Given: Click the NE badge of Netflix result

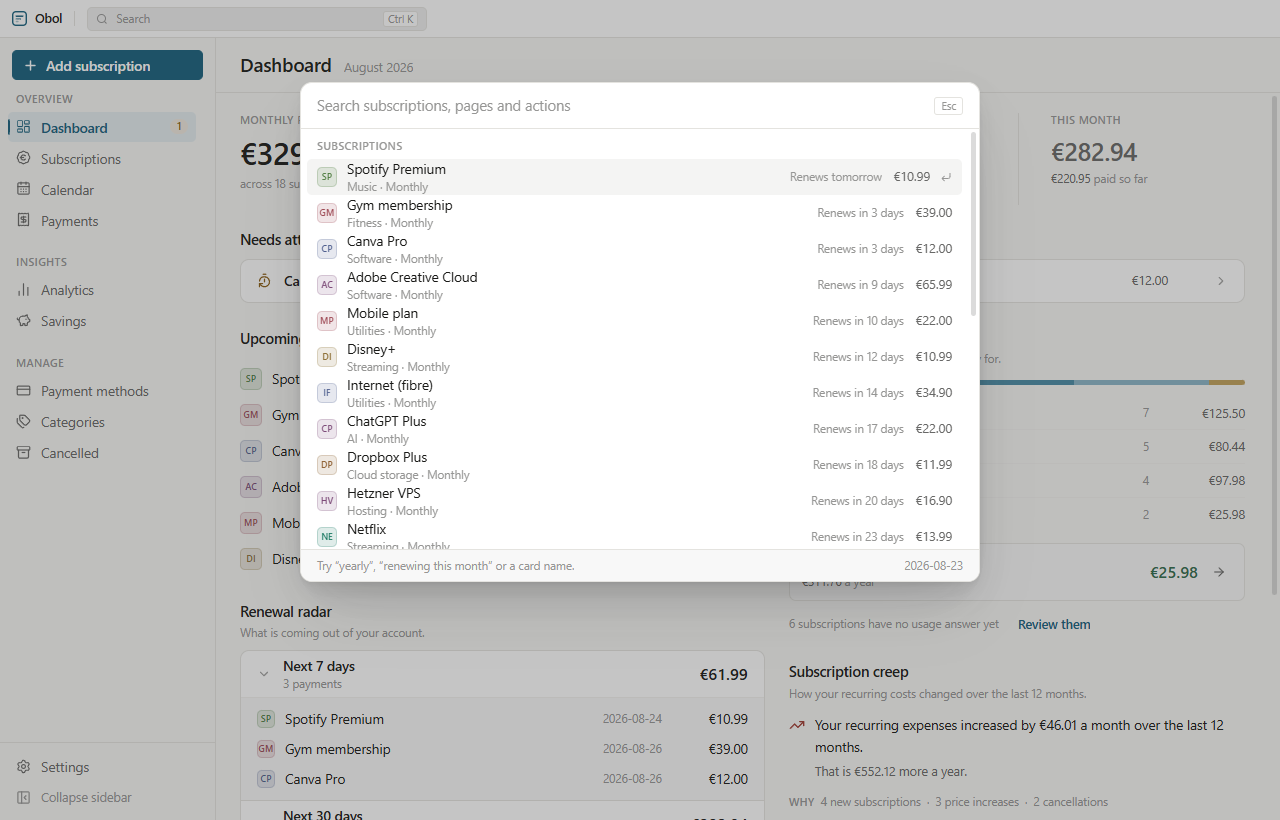Looking at the screenshot, I should (x=327, y=537).
